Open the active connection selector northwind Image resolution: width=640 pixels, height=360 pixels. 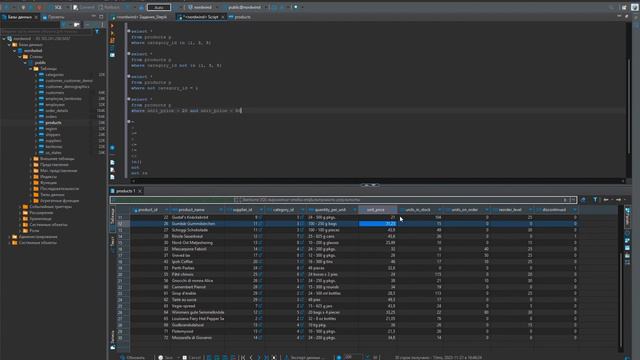pos(200,7)
